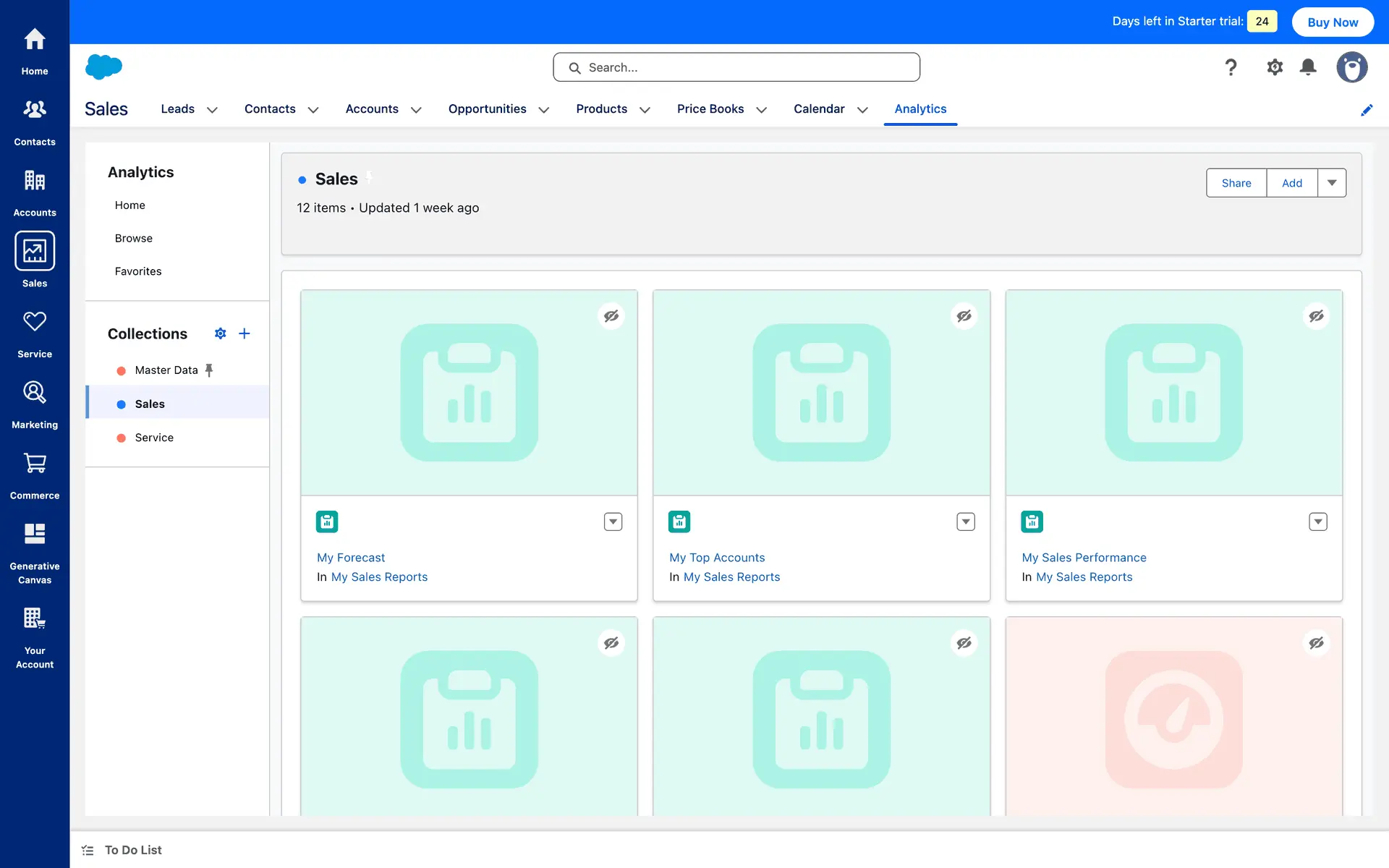The height and width of the screenshot is (868, 1389).
Task: Open actions dropdown on My Forecast card
Action: 613,522
